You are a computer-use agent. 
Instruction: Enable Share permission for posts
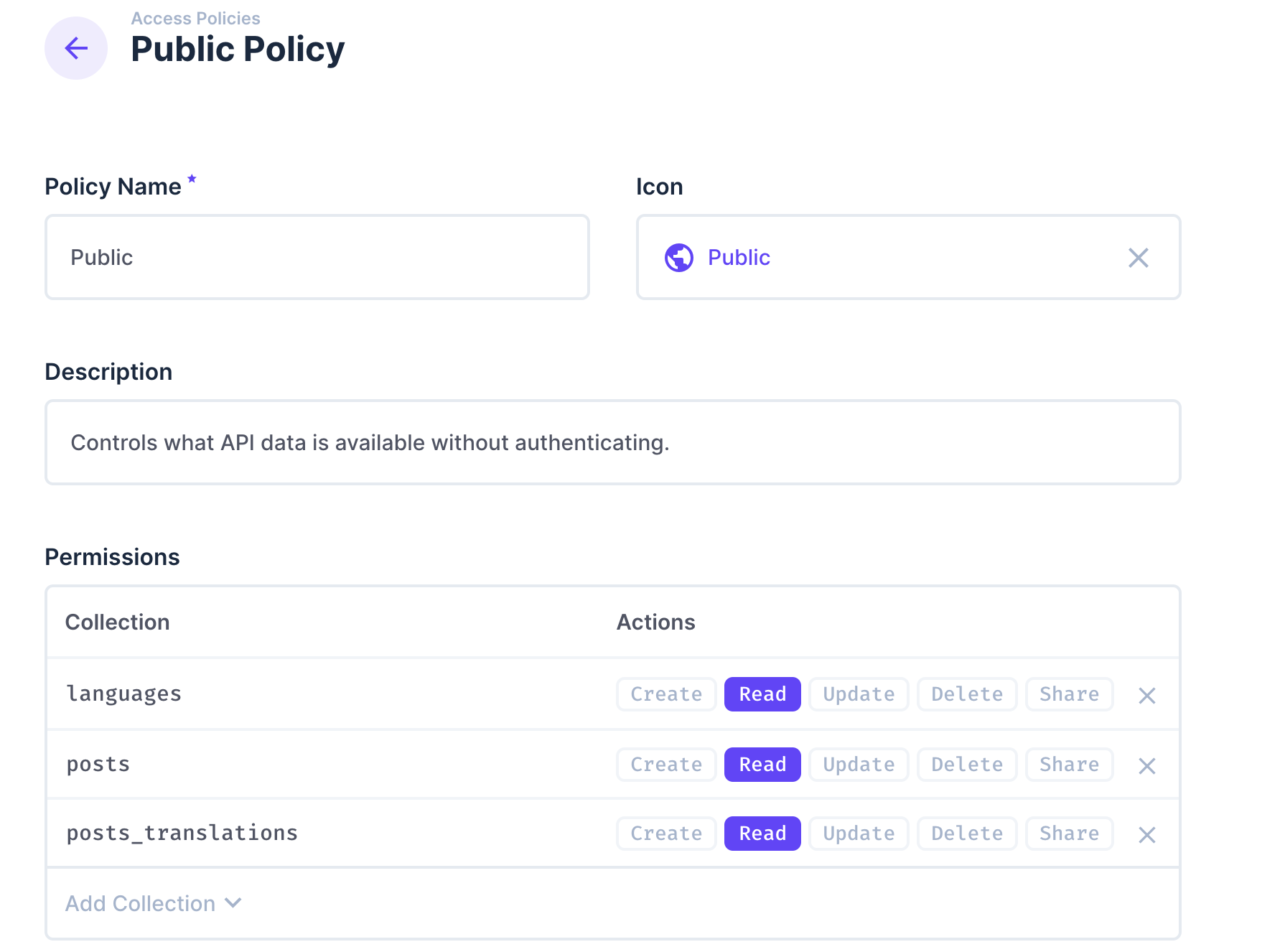[1069, 765]
